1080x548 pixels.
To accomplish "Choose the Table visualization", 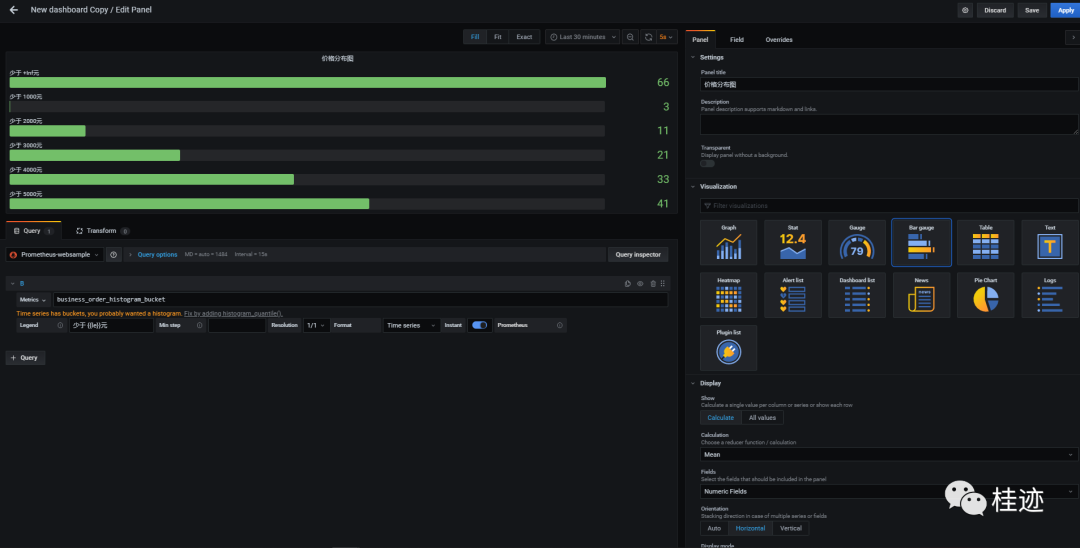I will click(x=986, y=242).
